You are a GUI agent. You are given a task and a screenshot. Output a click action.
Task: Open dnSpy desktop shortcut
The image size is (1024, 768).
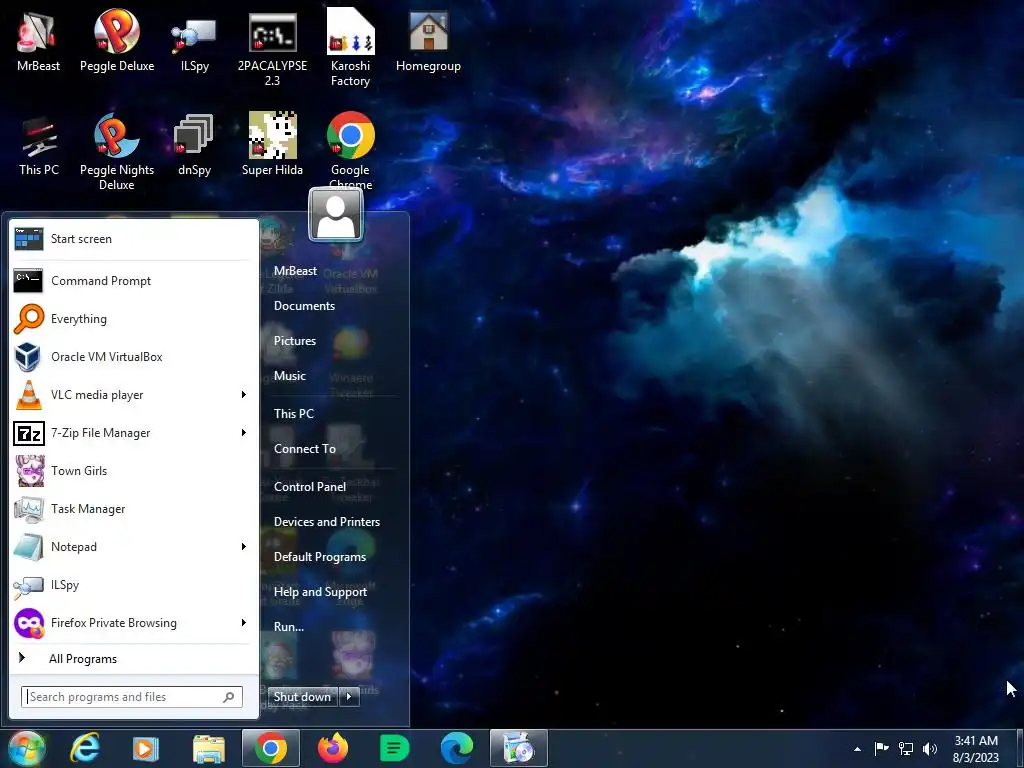coord(194,145)
